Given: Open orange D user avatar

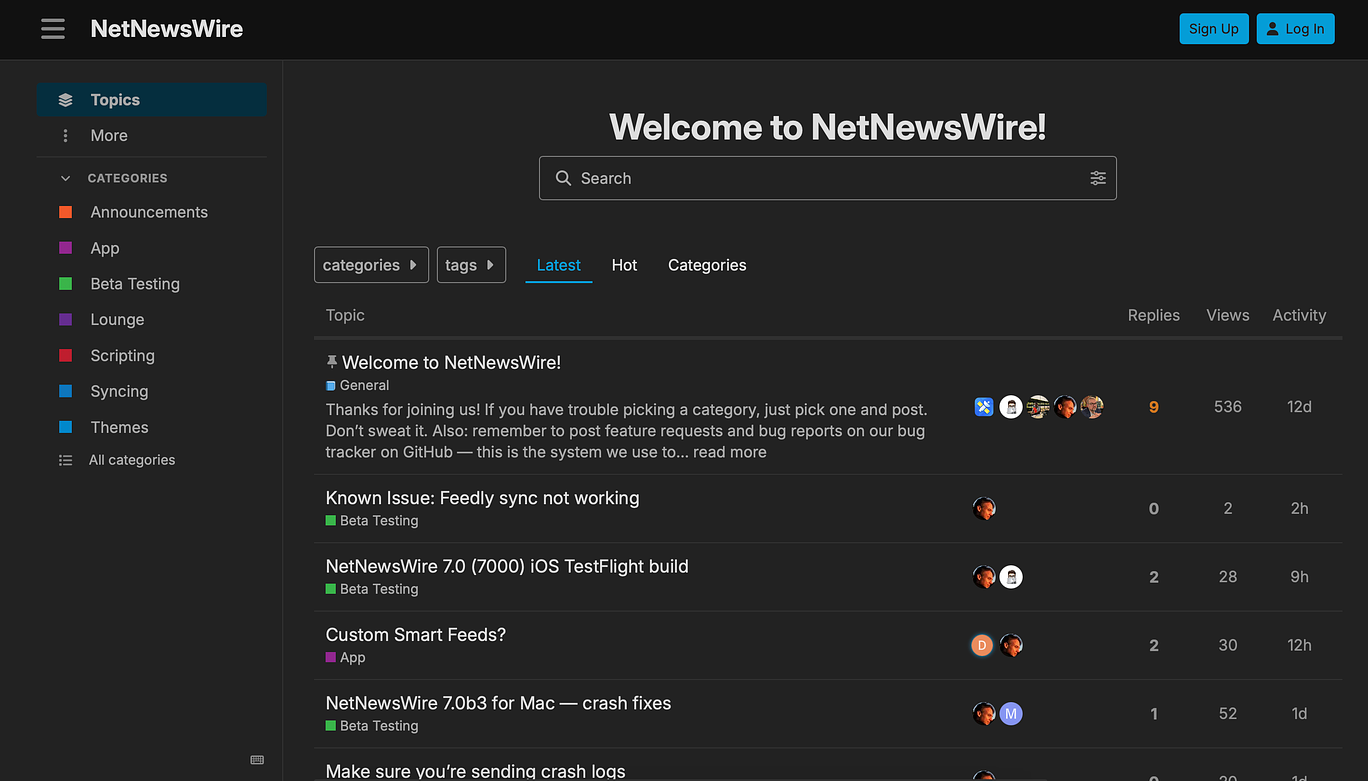Looking at the screenshot, I should pos(982,646).
